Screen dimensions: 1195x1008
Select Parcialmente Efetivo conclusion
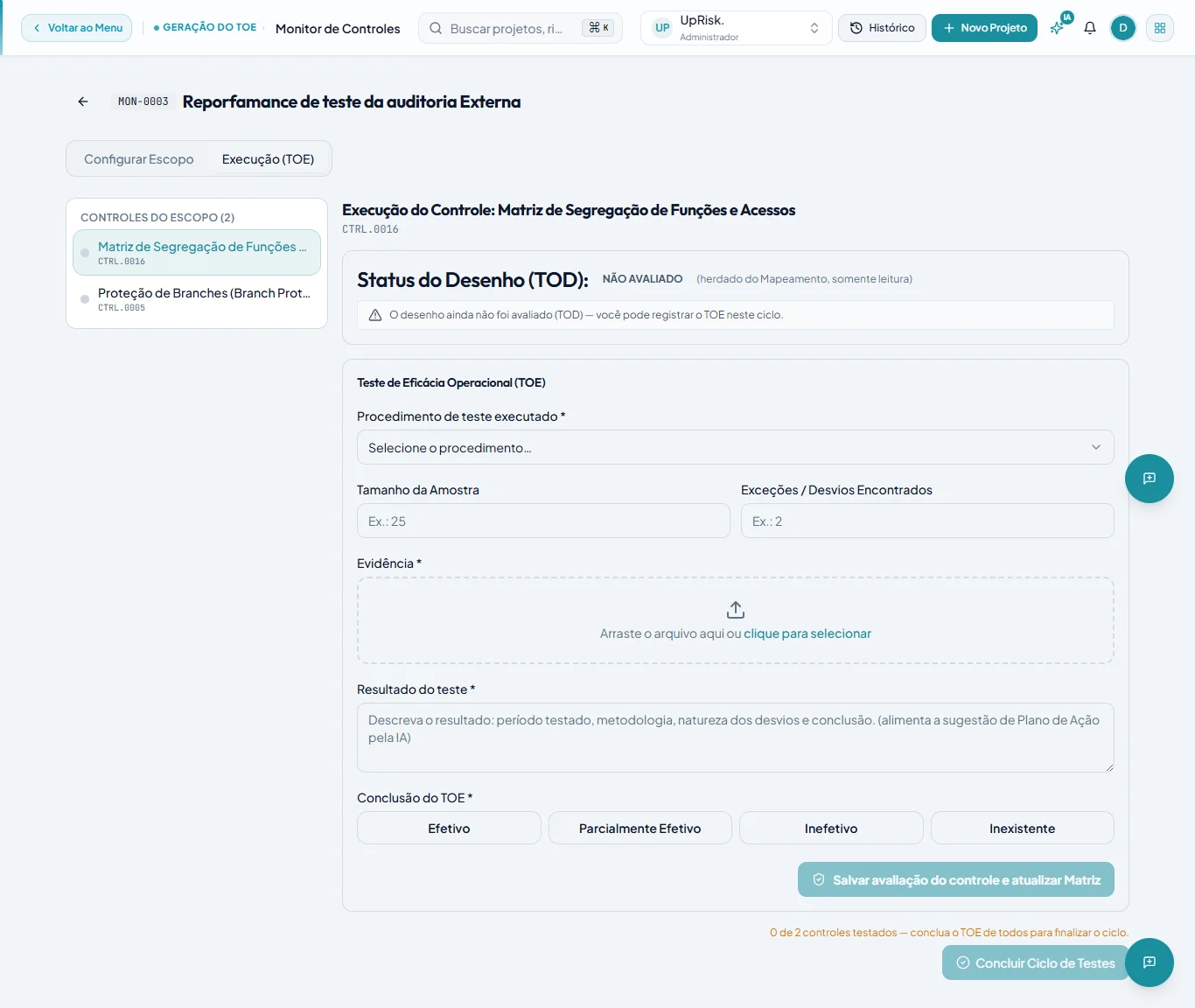point(640,828)
